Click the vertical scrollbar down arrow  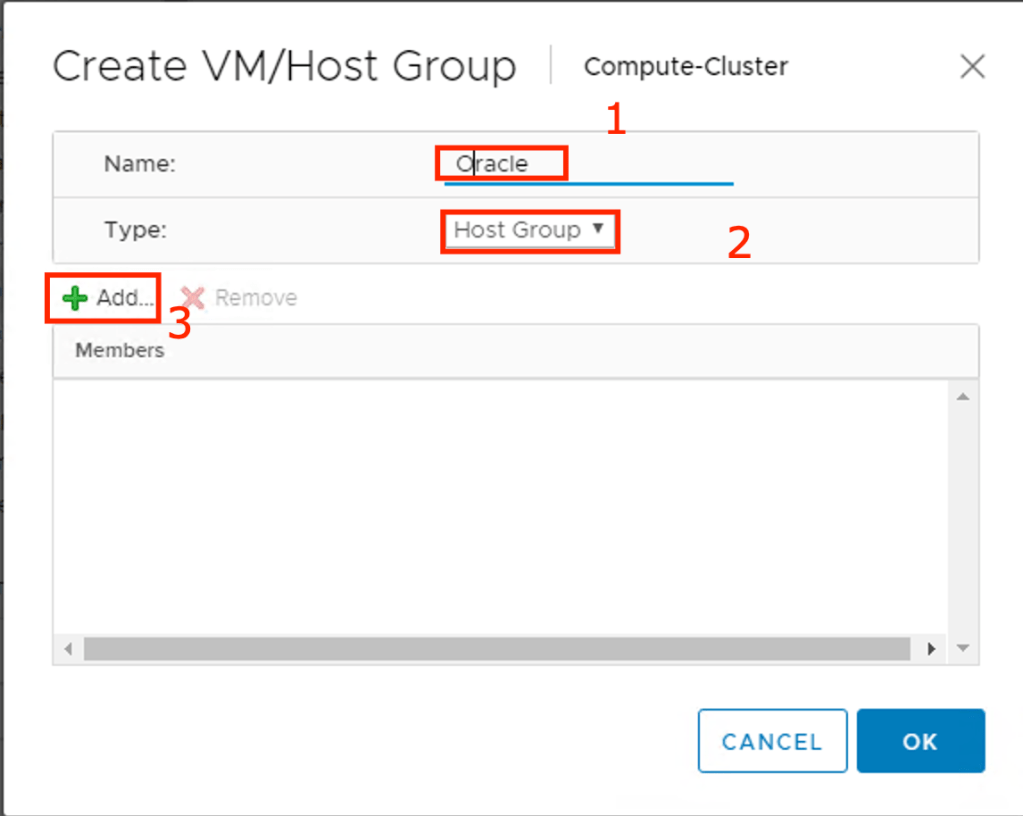click(963, 648)
